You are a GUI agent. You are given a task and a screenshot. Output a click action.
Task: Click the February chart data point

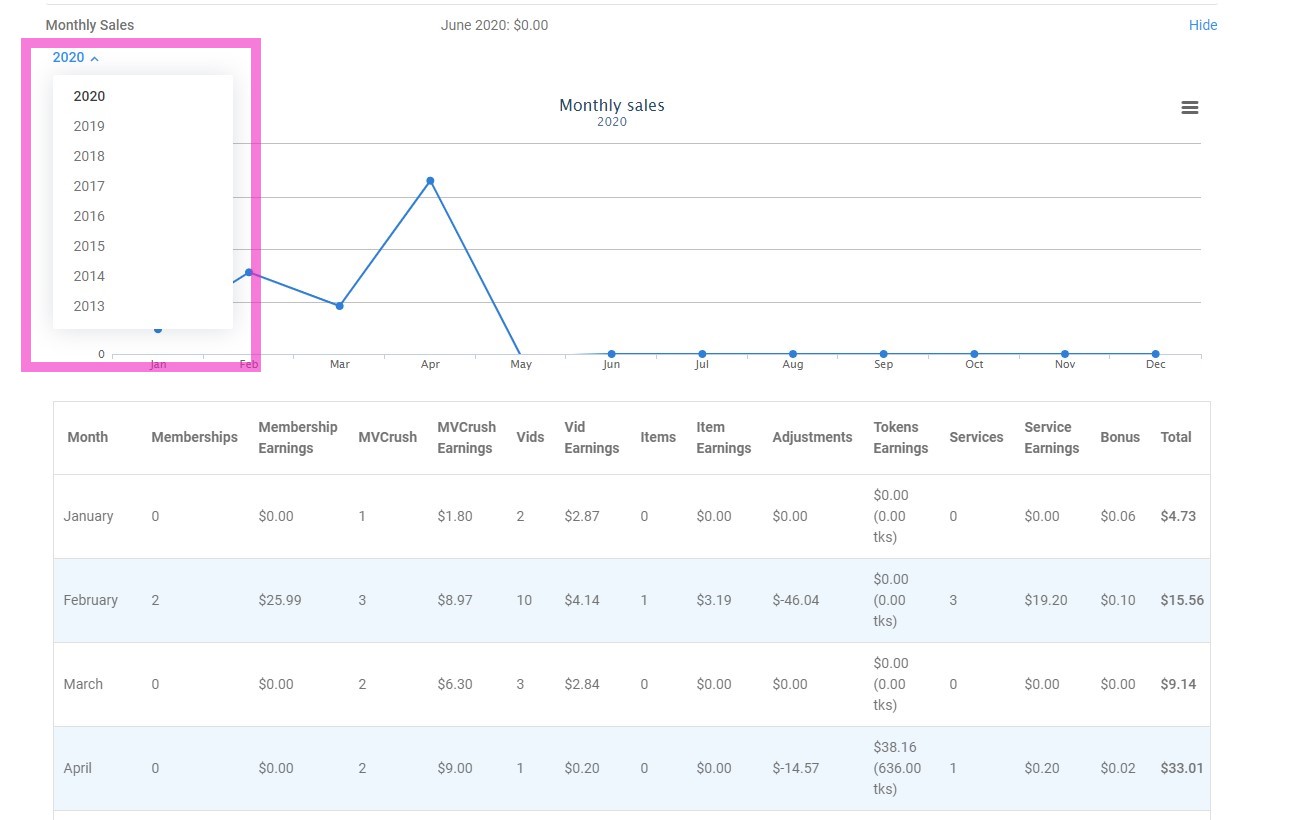249,272
